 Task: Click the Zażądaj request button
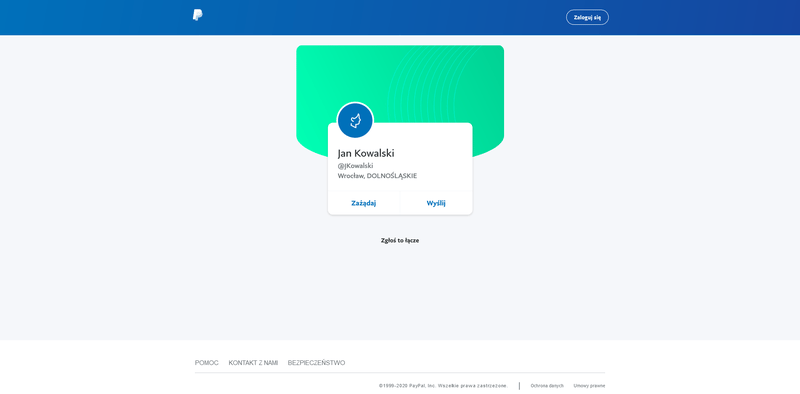(364, 203)
